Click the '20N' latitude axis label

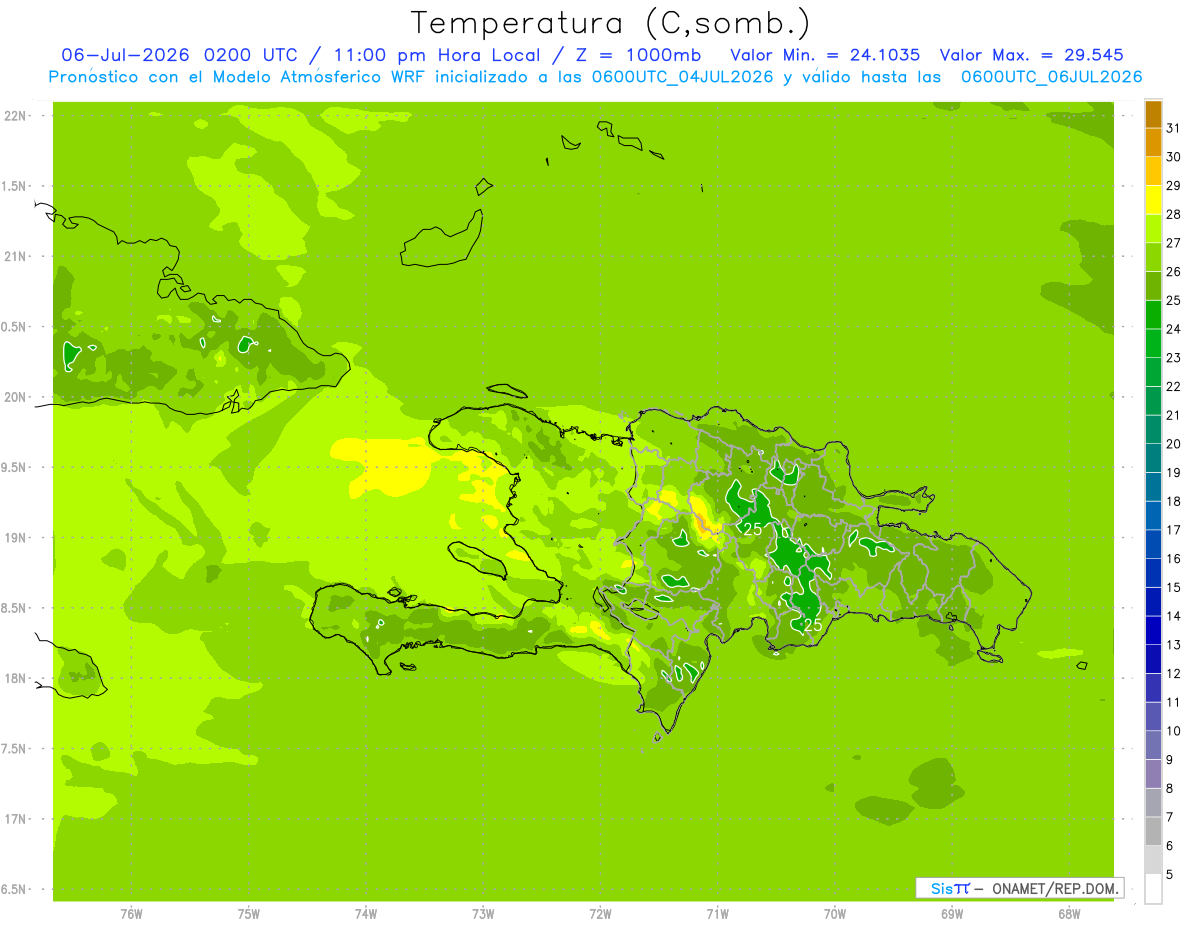[x=15, y=397]
